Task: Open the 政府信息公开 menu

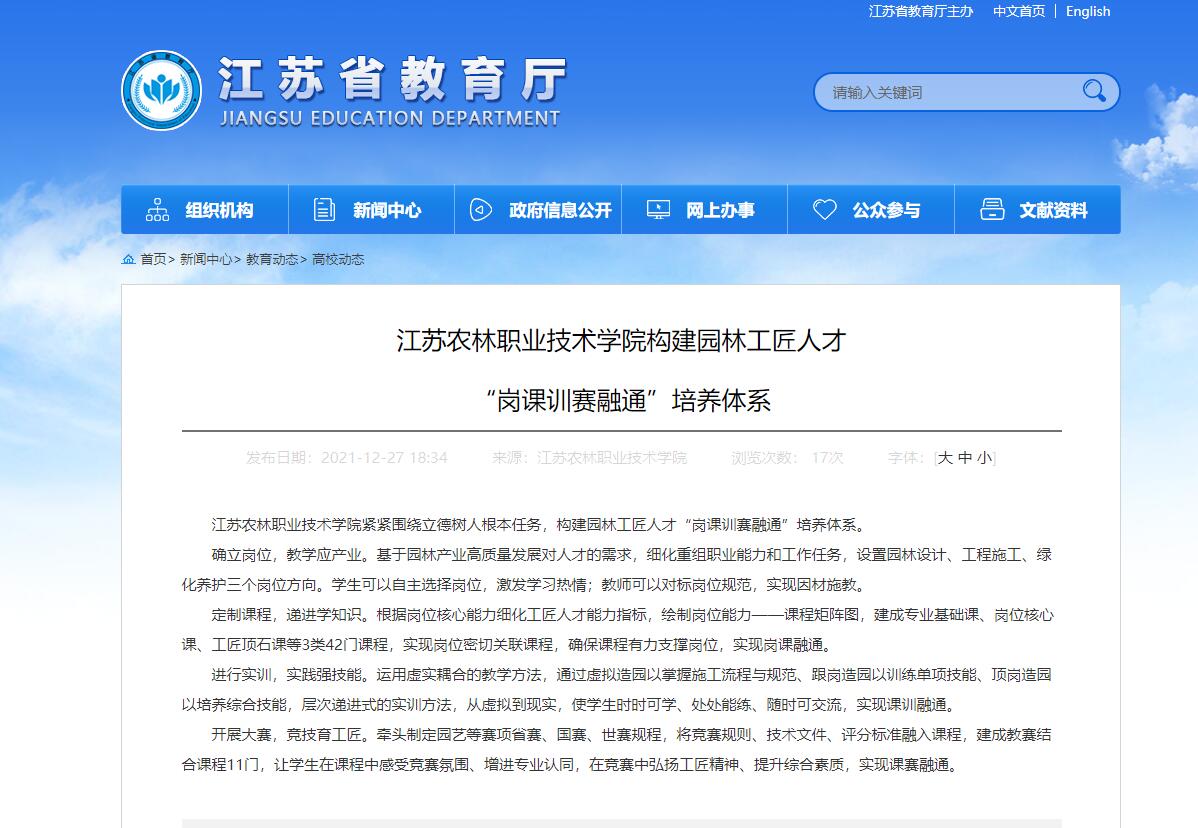Action: 538,209
